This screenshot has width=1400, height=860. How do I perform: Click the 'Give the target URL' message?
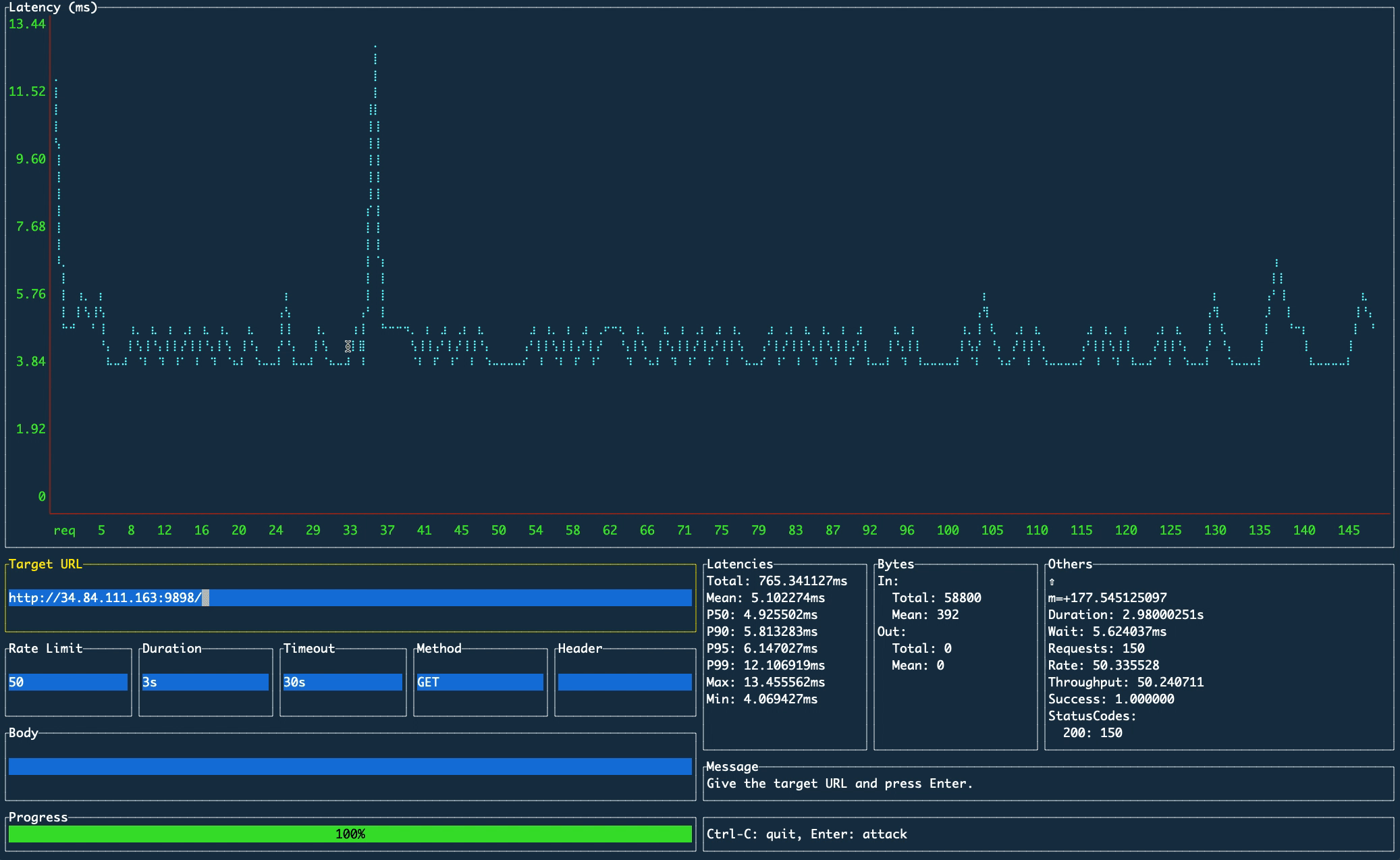click(x=839, y=783)
